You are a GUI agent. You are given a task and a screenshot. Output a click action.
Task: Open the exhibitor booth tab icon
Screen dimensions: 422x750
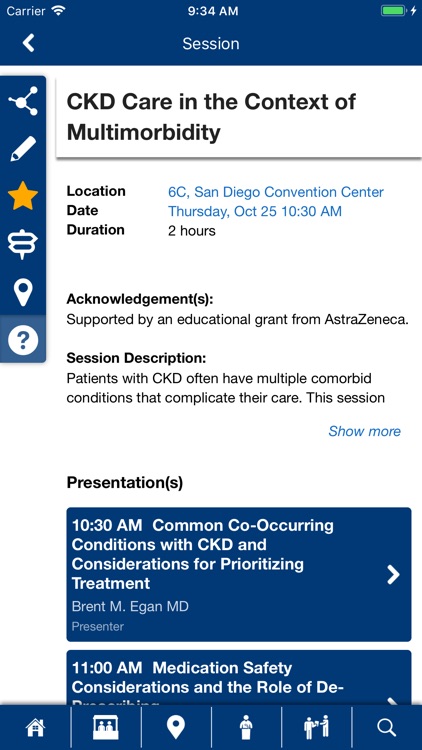point(106,728)
